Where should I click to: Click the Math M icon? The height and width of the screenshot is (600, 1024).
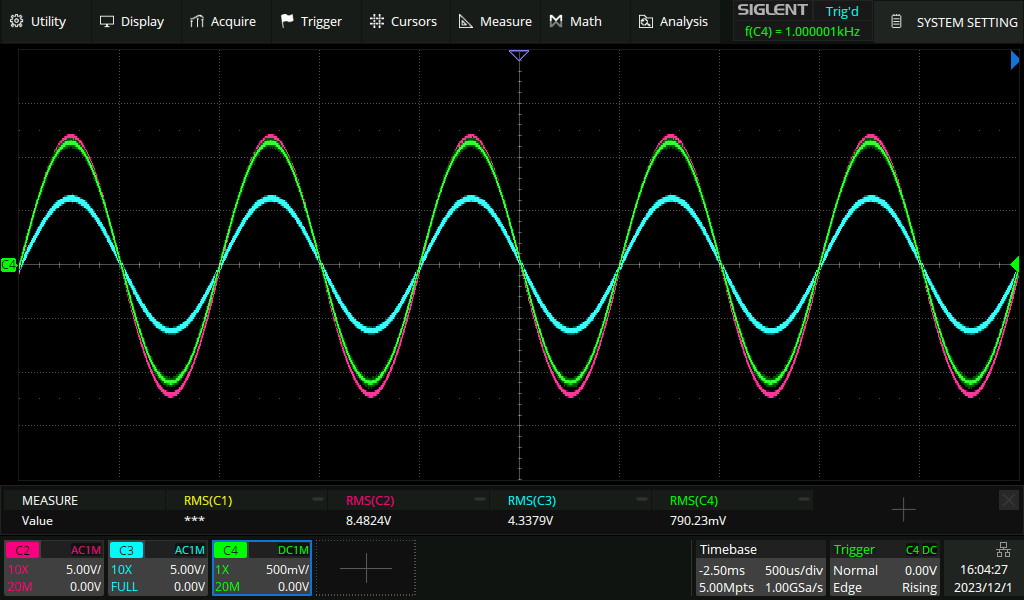(x=556, y=22)
